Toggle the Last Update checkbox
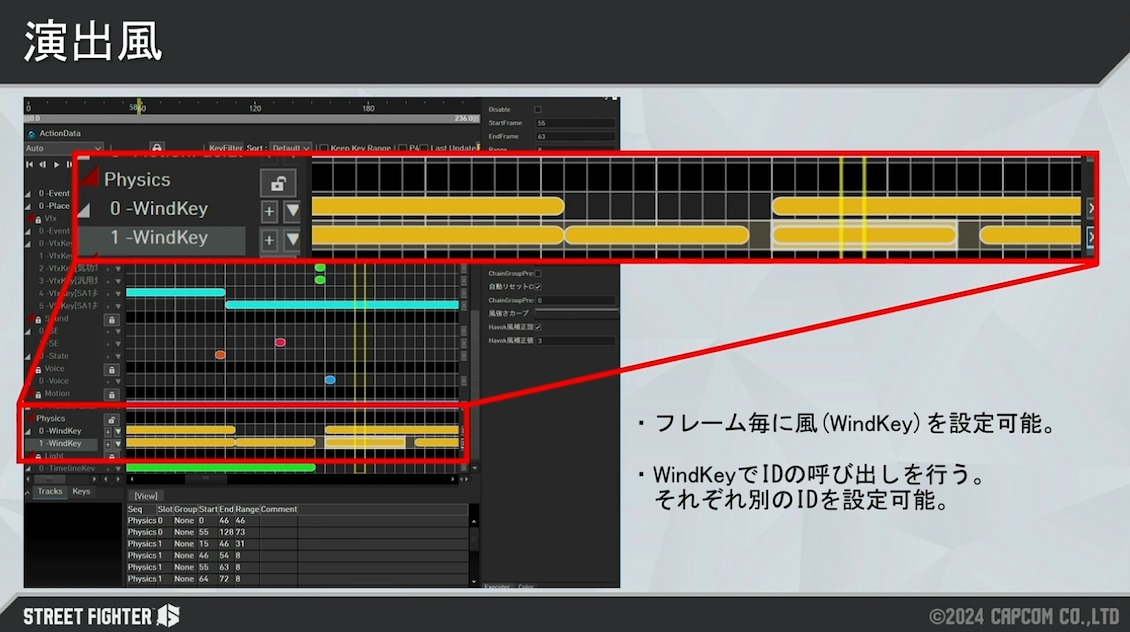Viewport: 1130px width, 632px height. (x=424, y=148)
